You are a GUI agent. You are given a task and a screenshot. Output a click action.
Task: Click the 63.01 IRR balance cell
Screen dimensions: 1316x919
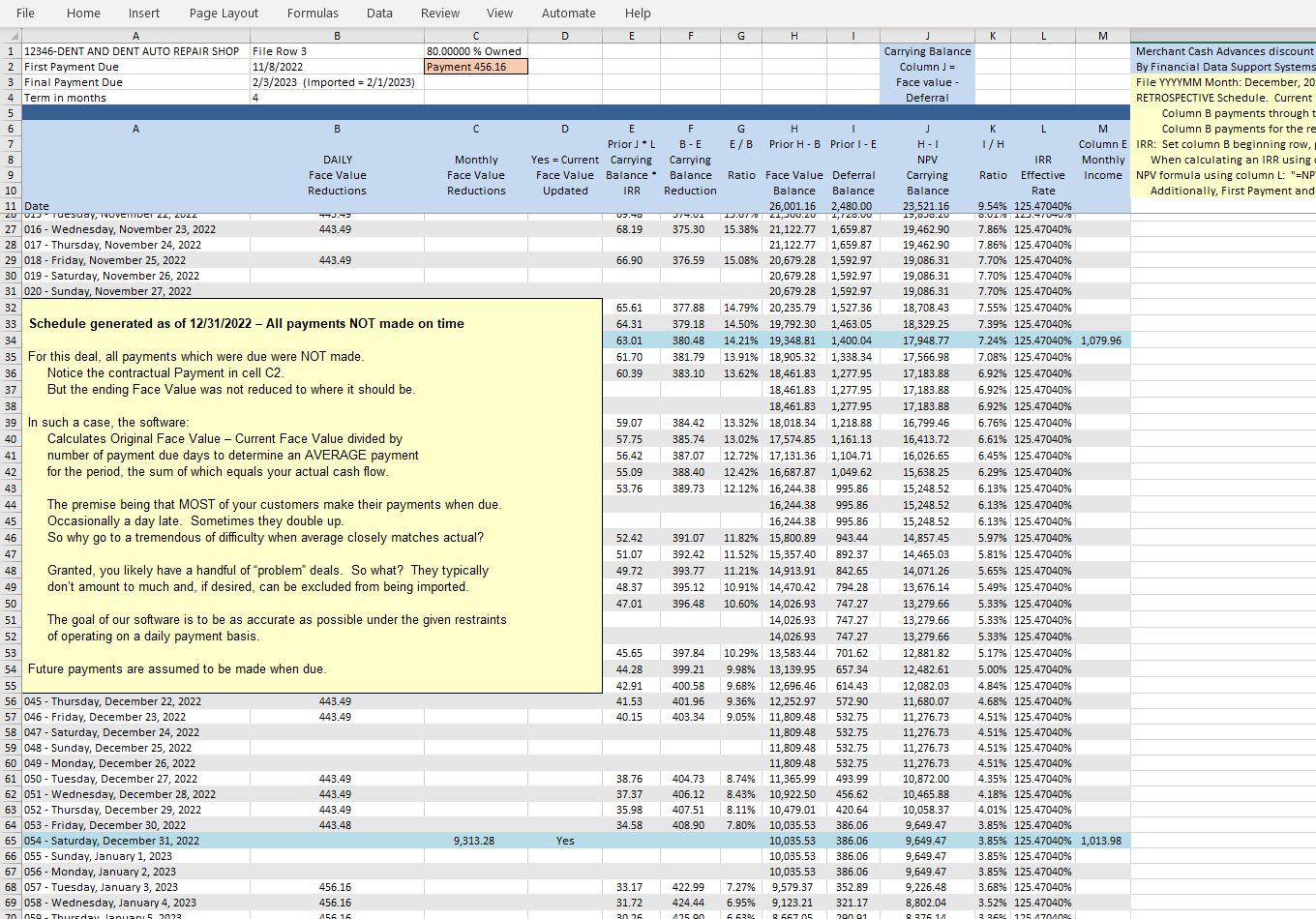631,341
